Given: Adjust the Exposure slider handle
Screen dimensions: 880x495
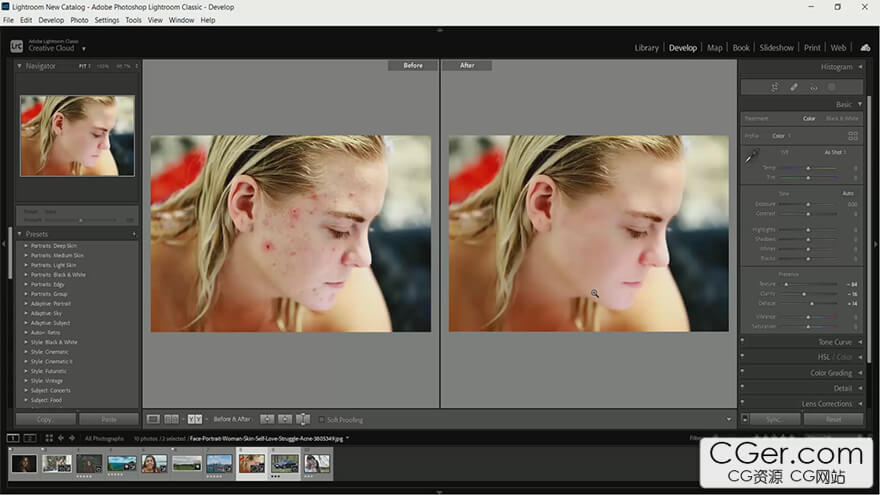Looking at the screenshot, I should (808, 204).
